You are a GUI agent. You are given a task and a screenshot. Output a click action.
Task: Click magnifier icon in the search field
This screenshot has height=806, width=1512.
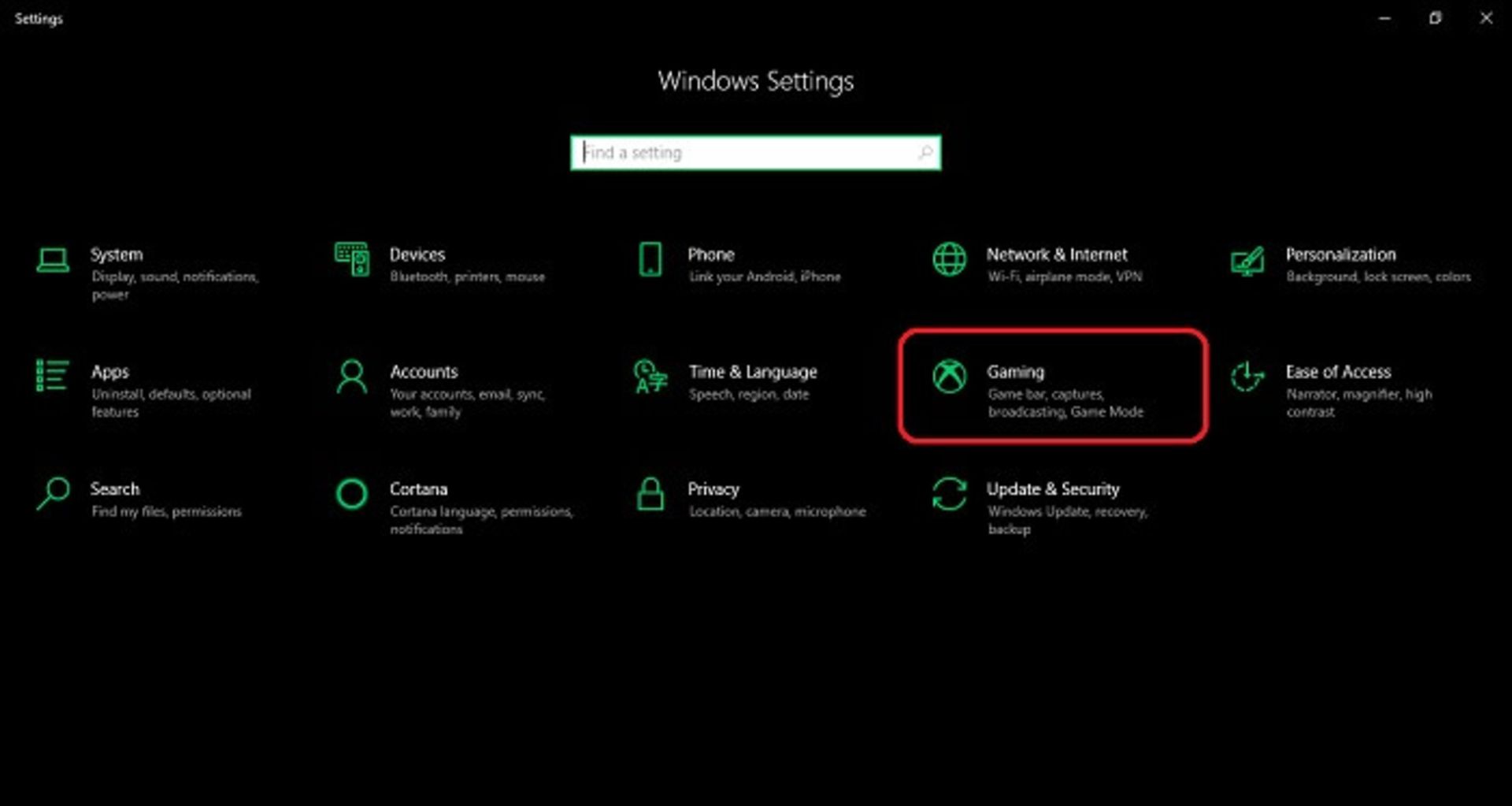tap(925, 152)
